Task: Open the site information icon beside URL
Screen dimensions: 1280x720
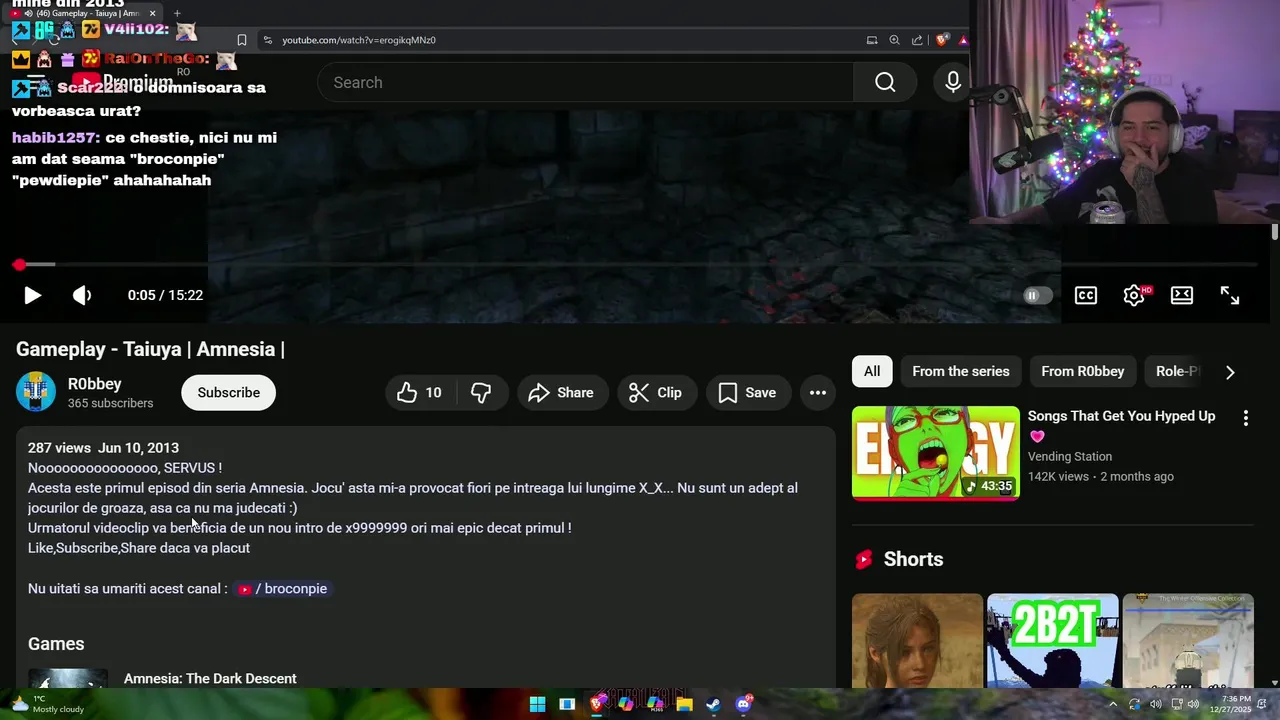Action: coord(267,40)
